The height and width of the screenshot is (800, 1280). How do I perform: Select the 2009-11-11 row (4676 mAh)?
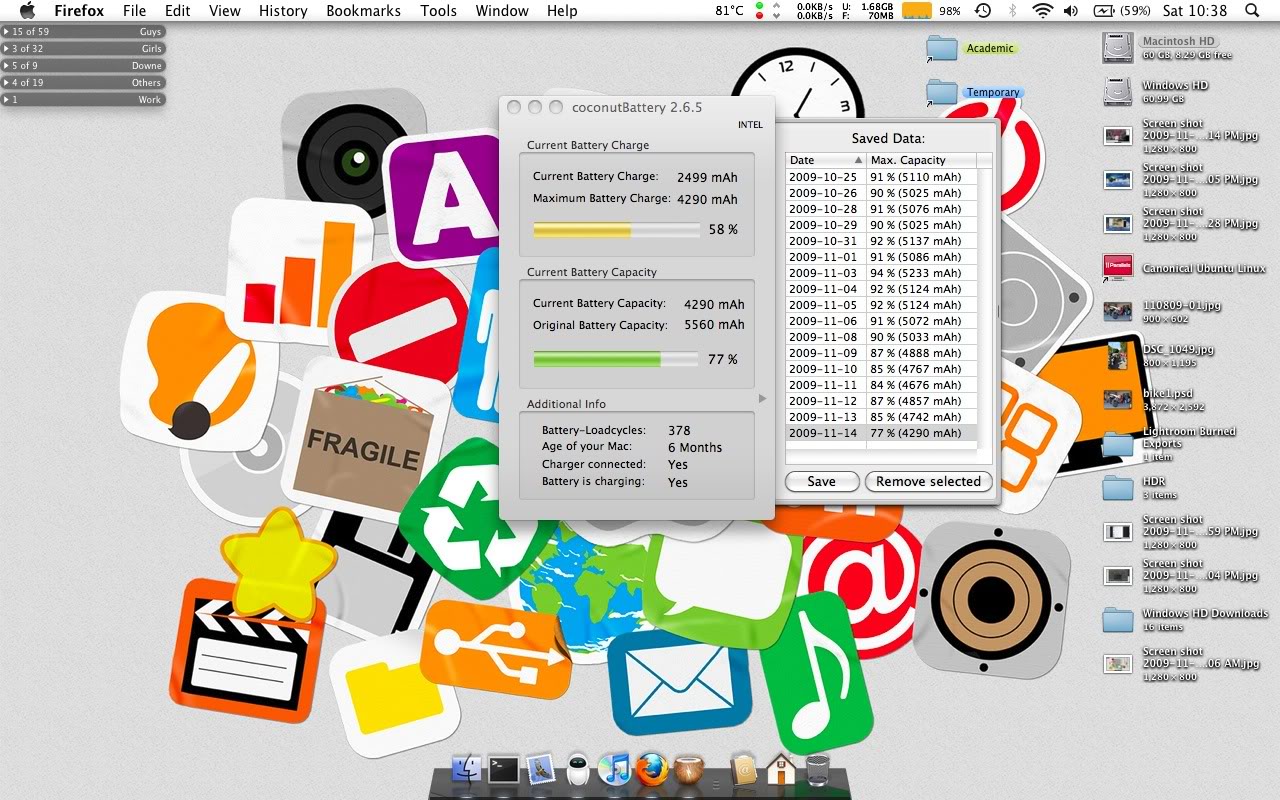881,385
